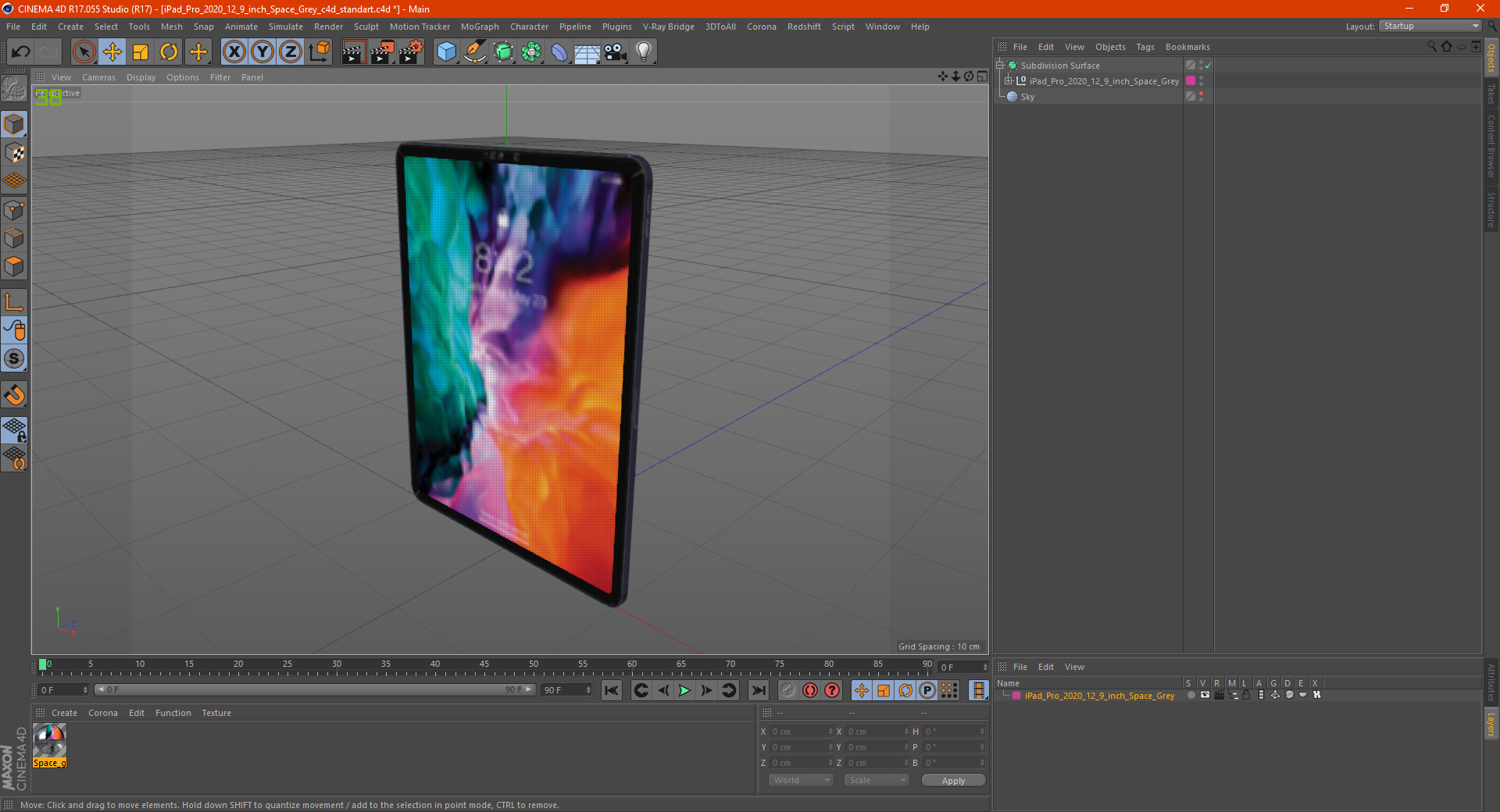Viewport: 1500px width, 812px height.
Task: Click Render to Picture Viewer icon
Action: pos(382,52)
